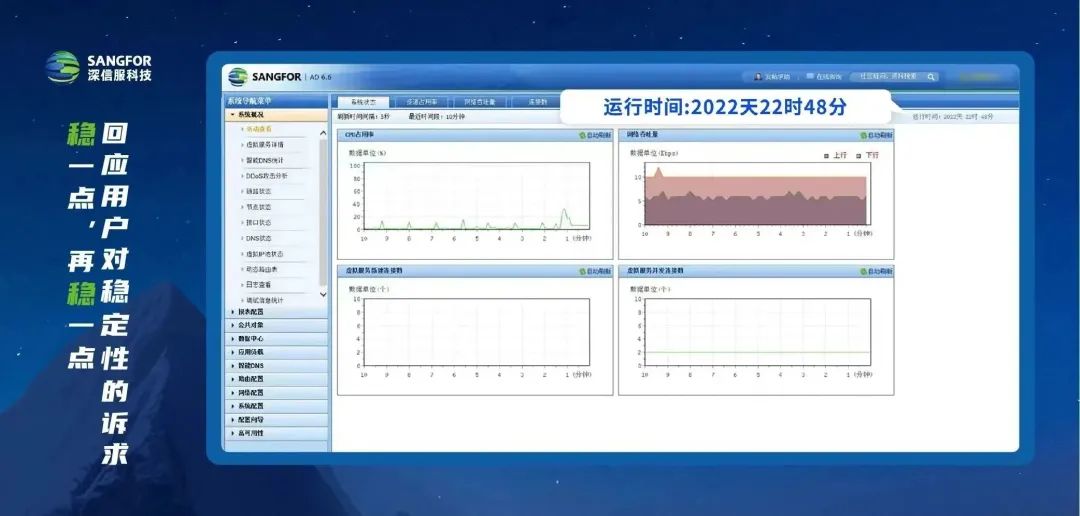The image size is (1080, 516).
Task: Click the 最近时间段: 10分钟 text
Action: tap(437, 117)
